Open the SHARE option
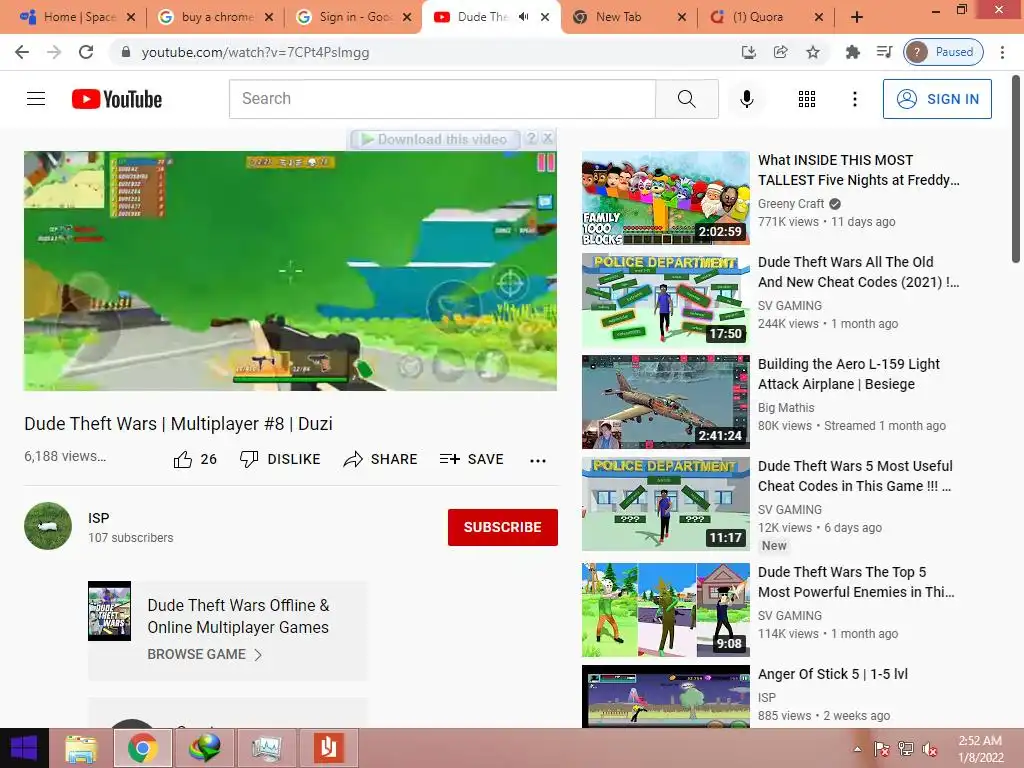 [380, 459]
